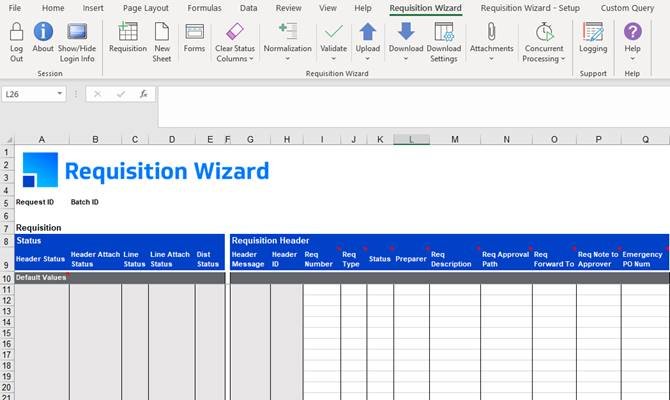Switch to the Insert tab
Viewport: 670px width, 400px height.
[x=93, y=8]
